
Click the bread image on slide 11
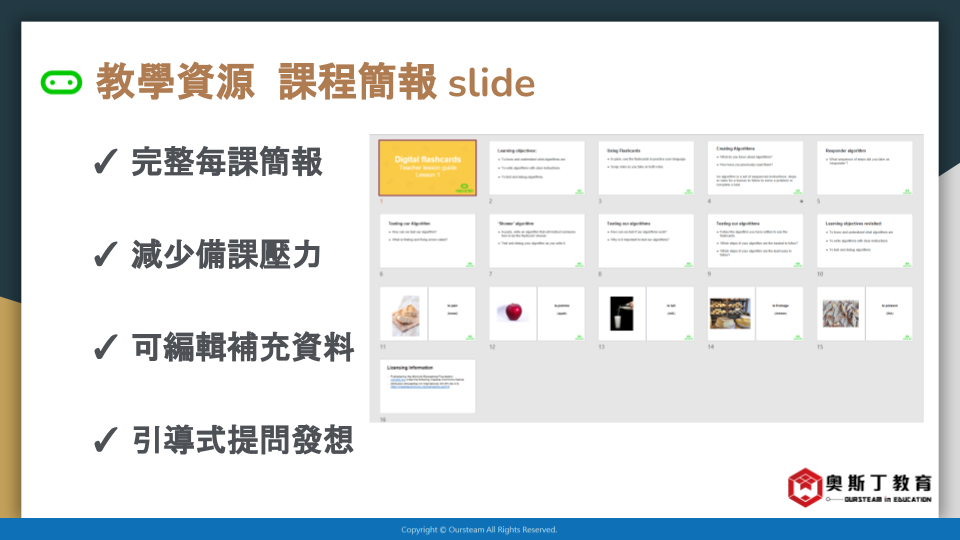coord(405,313)
